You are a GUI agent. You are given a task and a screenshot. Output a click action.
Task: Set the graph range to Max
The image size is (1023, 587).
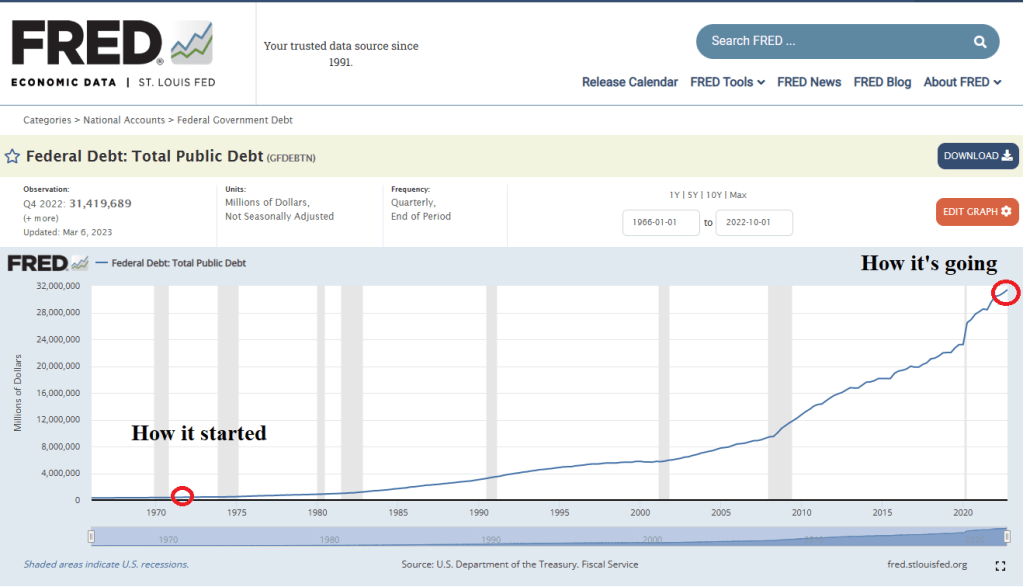[x=738, y=194]
